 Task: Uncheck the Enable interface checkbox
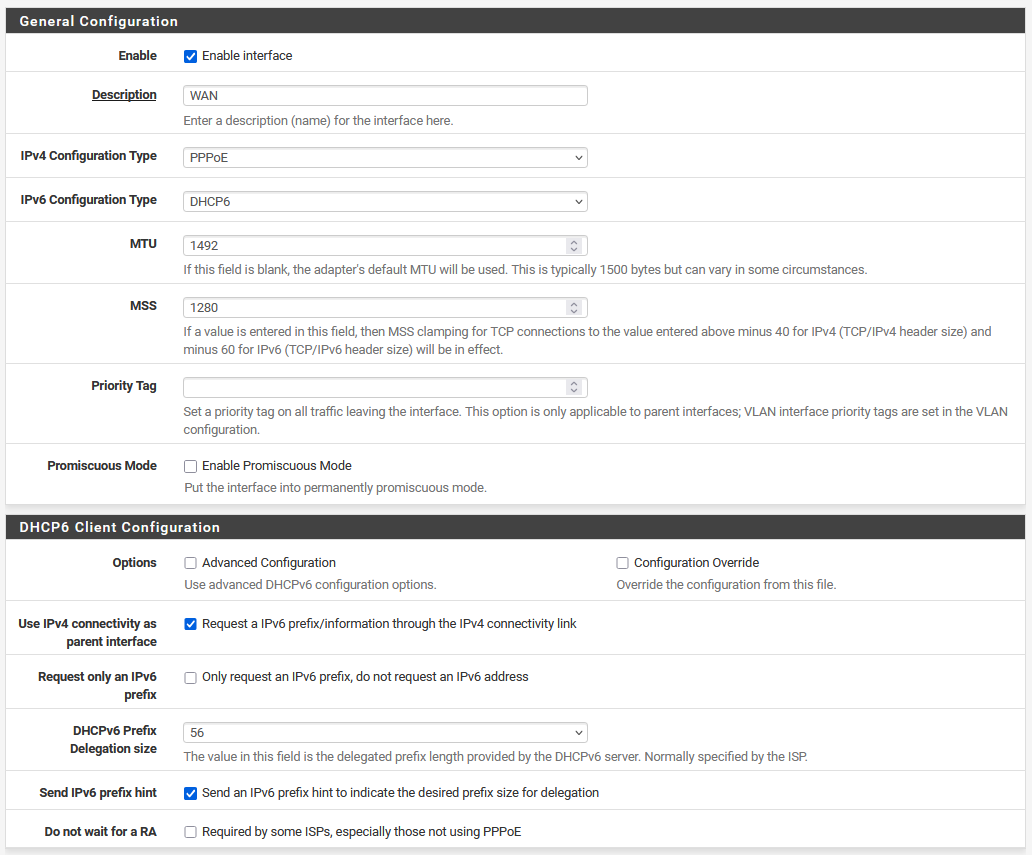coord(190,57)
